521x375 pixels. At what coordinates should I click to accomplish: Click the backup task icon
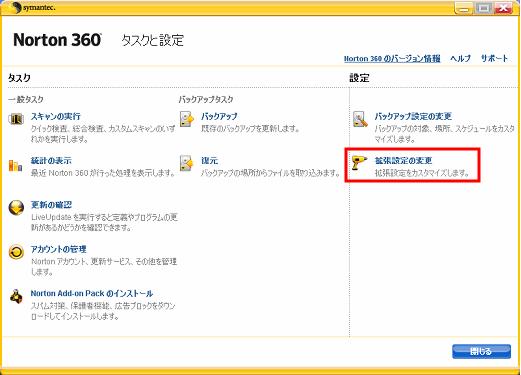pyautogui.click(x=187, y=119)
